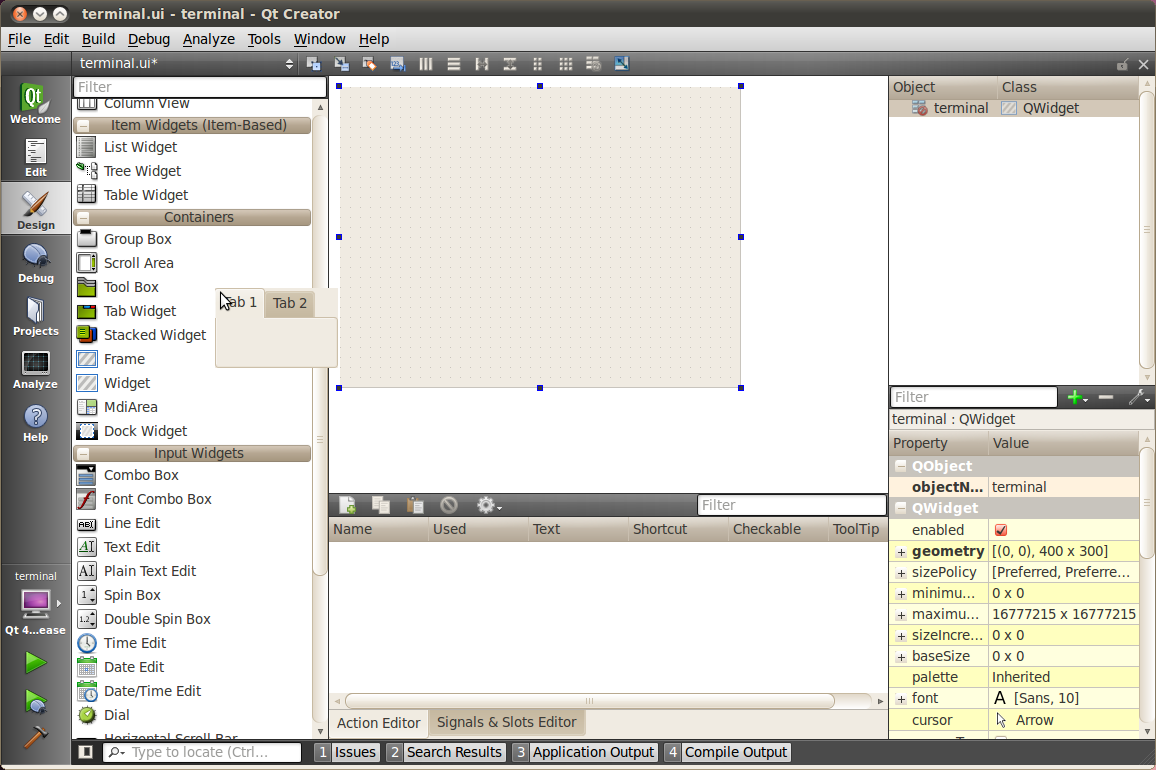This screenshot has height=770, width=1156.
Task: Open the Projects mode
Action: tap(35, 316)
